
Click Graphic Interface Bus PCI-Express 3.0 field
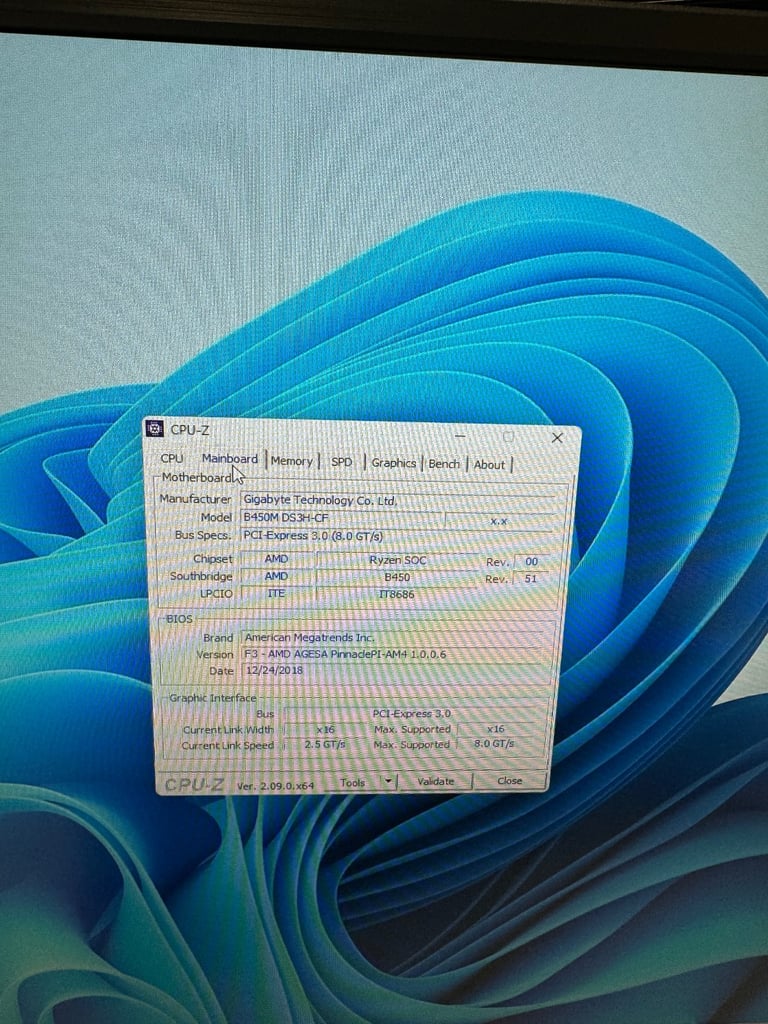click(413, 714)
